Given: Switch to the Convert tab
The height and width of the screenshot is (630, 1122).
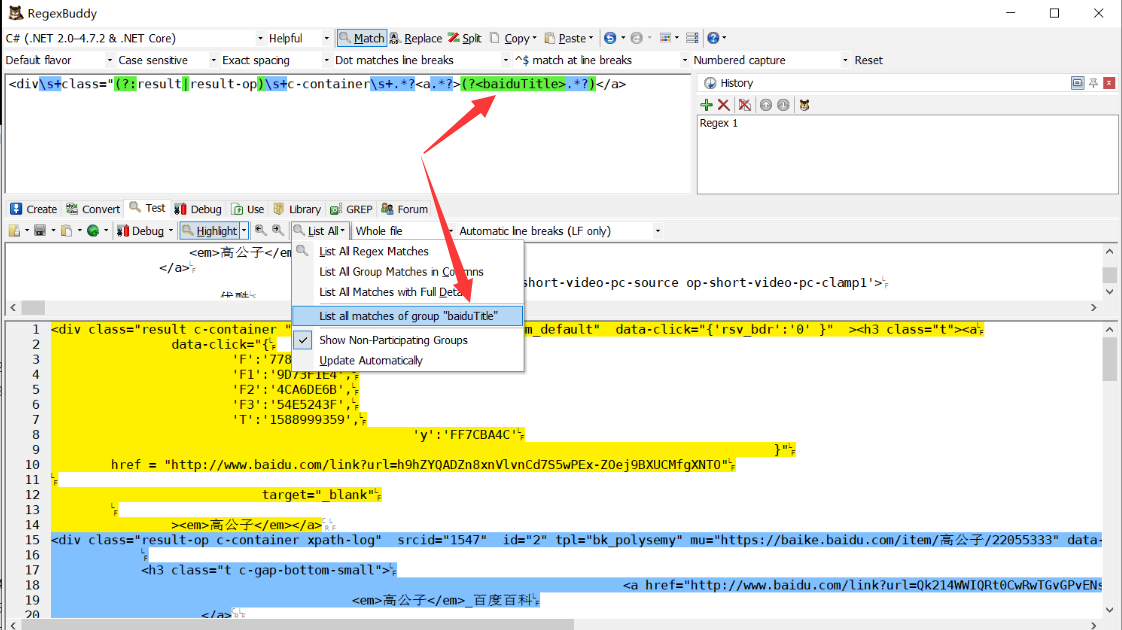Looking at the screenshot, I should coord(93,209).
